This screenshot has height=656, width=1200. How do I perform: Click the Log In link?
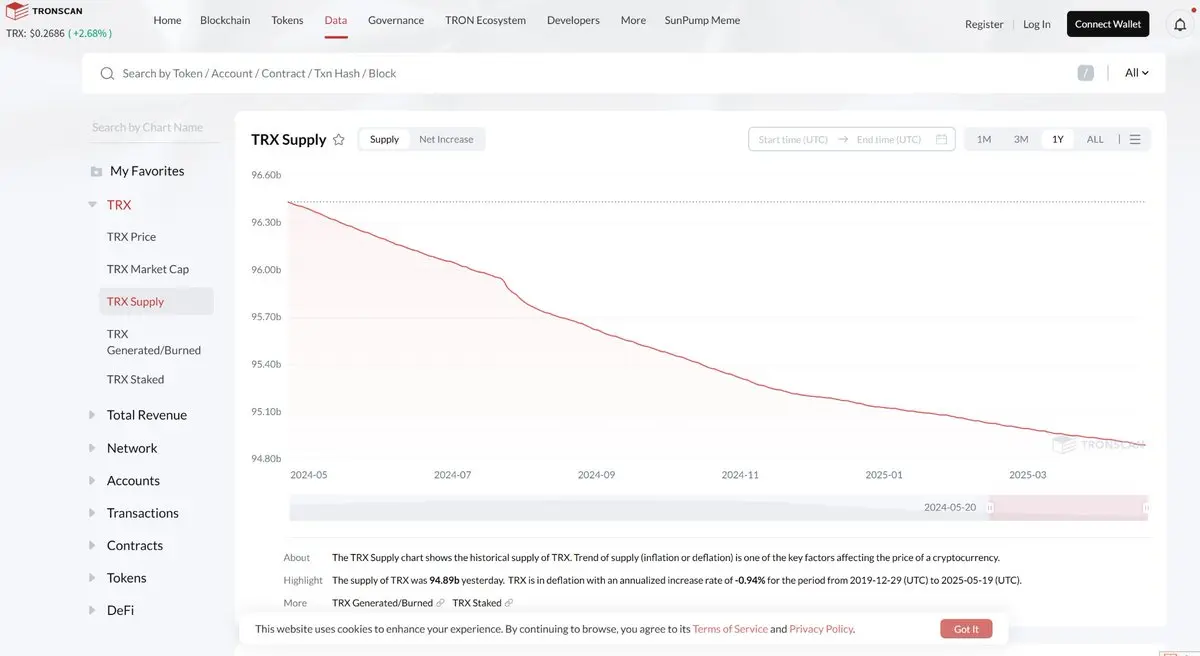pos(1037,24)
